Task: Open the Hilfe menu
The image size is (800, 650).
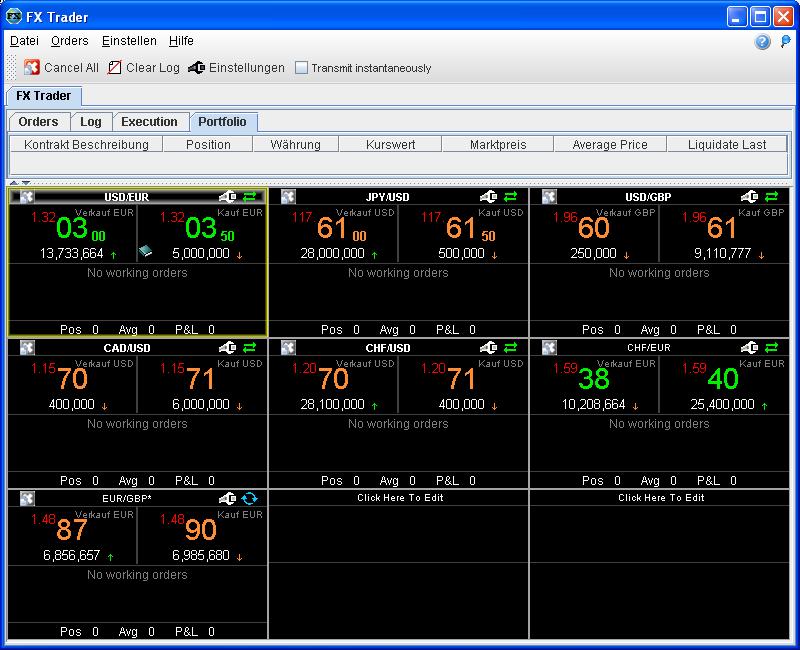Action: pyautogui.click(x=181, y=41)
